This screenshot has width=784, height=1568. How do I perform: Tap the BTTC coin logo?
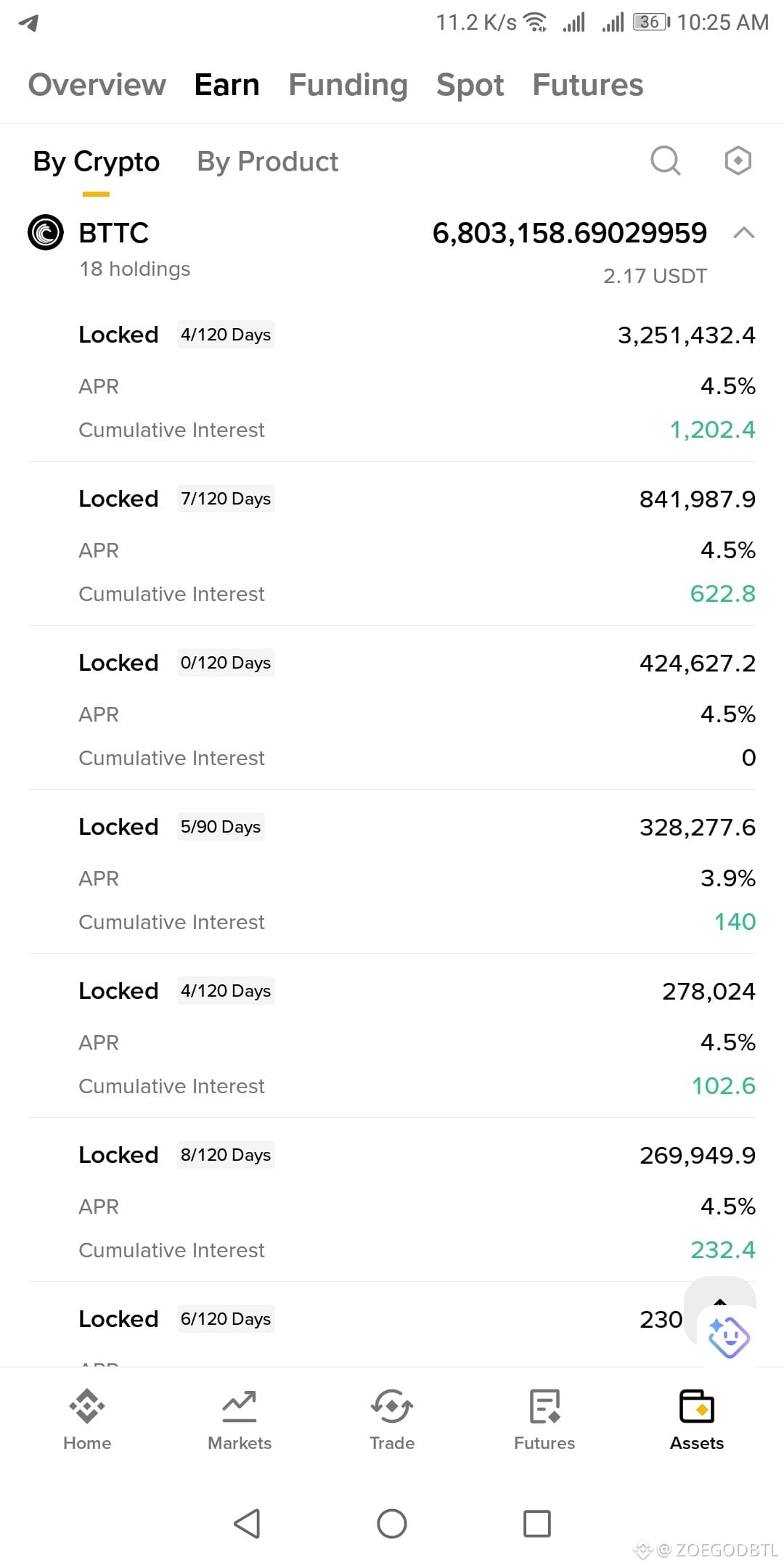pyautogui.click(x=46, y=232)
